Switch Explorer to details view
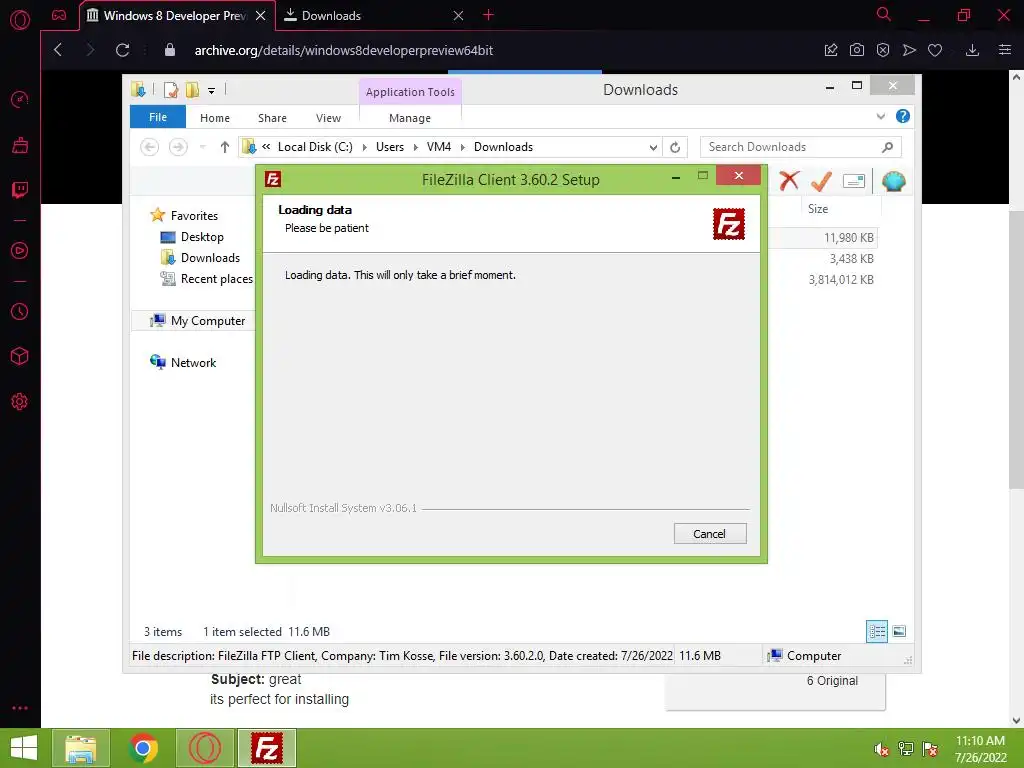Screen dimensions: 1024x768 (877, 631)
